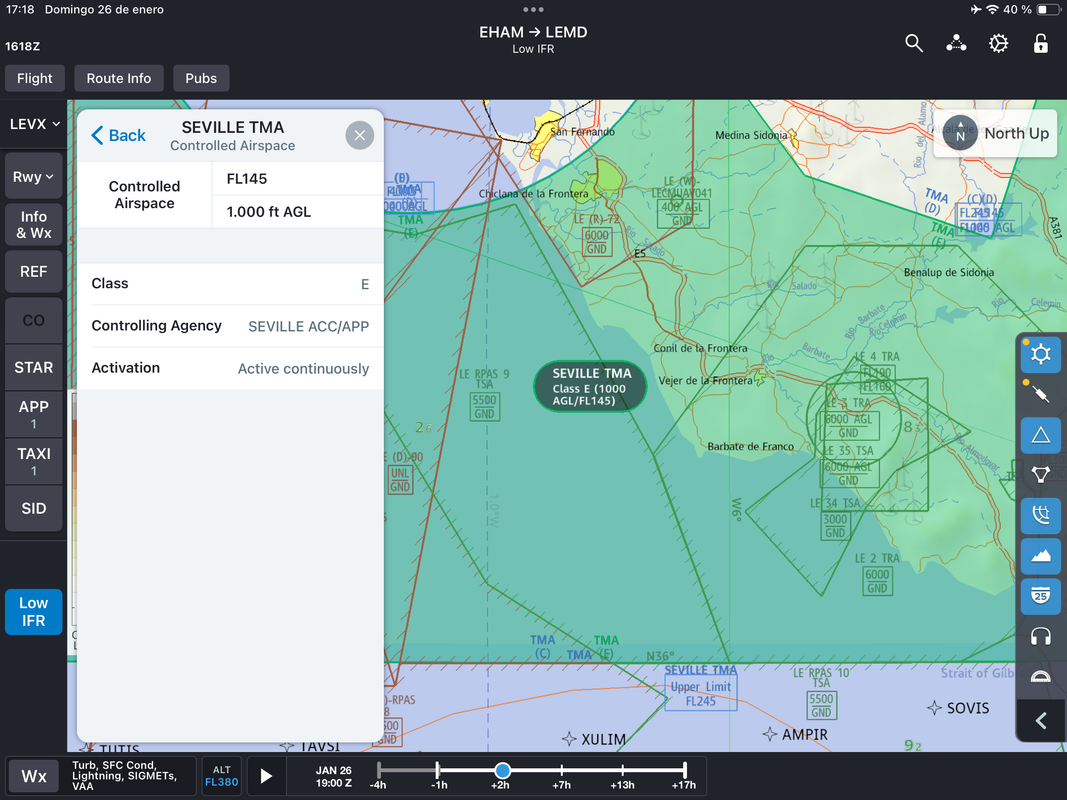Viewport: 1067px width, 800px height.
Task: Select the Controlling Agency SEVILLE ACC/APP row
Action: (230, 326)
